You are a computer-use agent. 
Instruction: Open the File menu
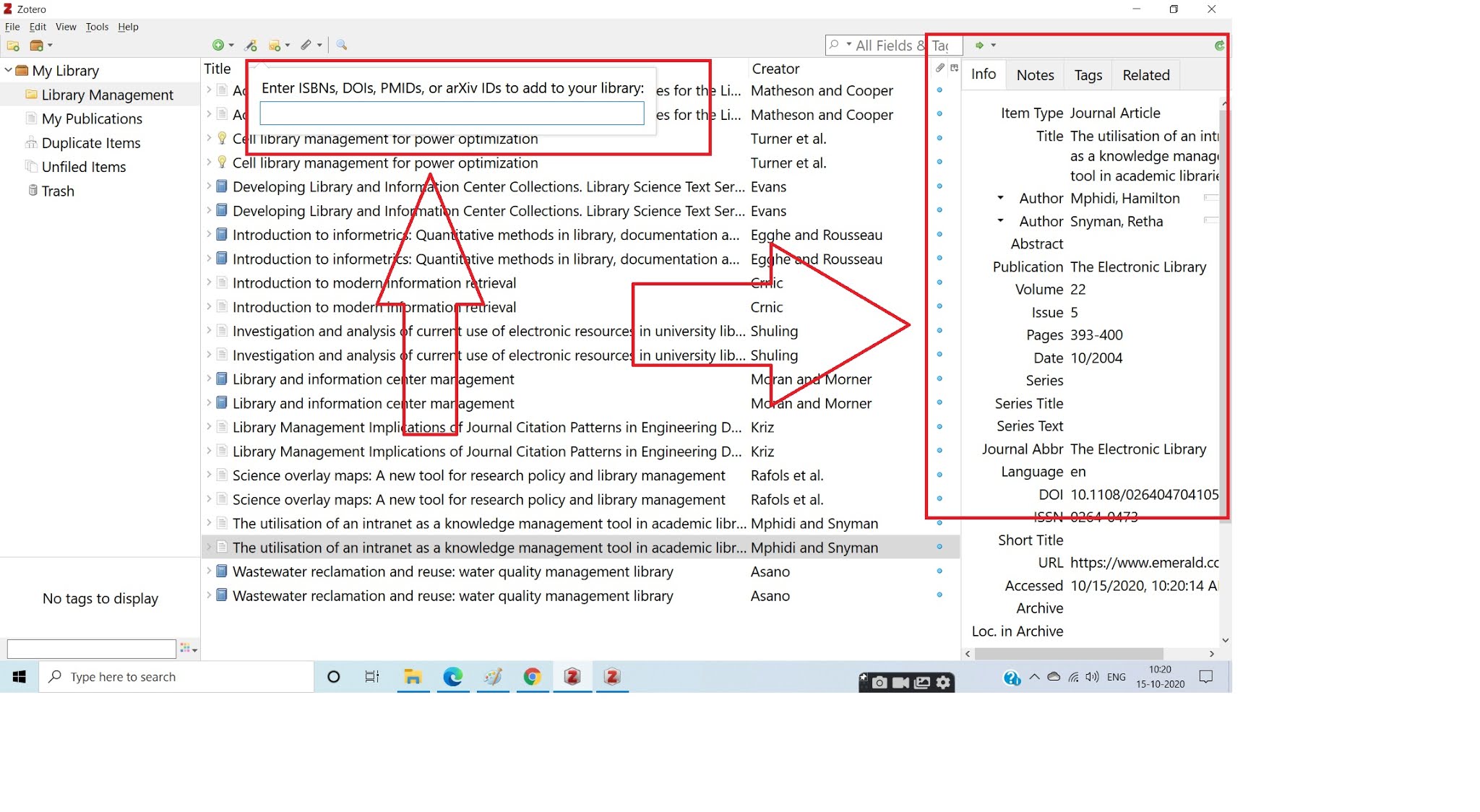tap(12, 27)
